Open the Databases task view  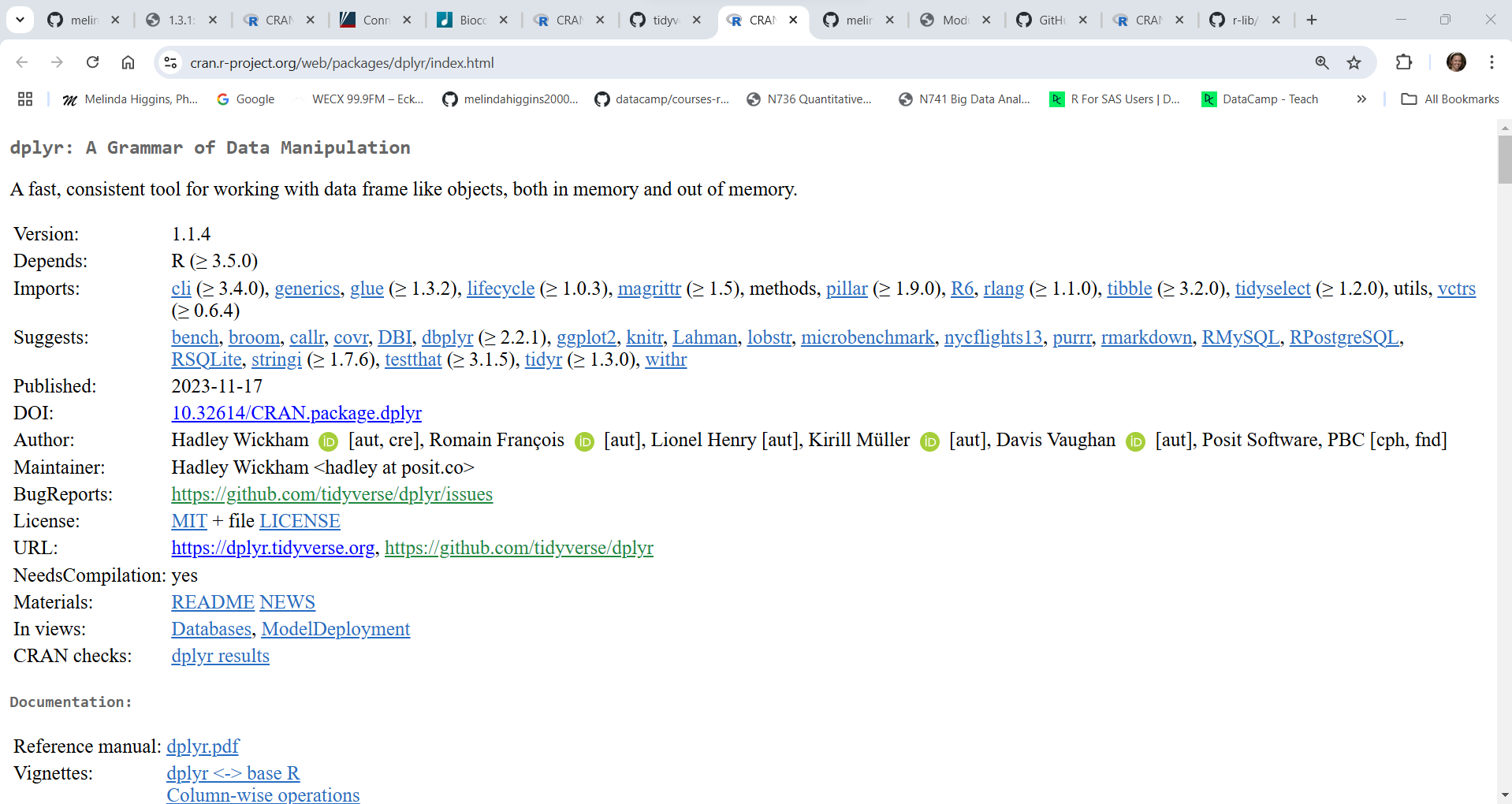tap(211, 629)
